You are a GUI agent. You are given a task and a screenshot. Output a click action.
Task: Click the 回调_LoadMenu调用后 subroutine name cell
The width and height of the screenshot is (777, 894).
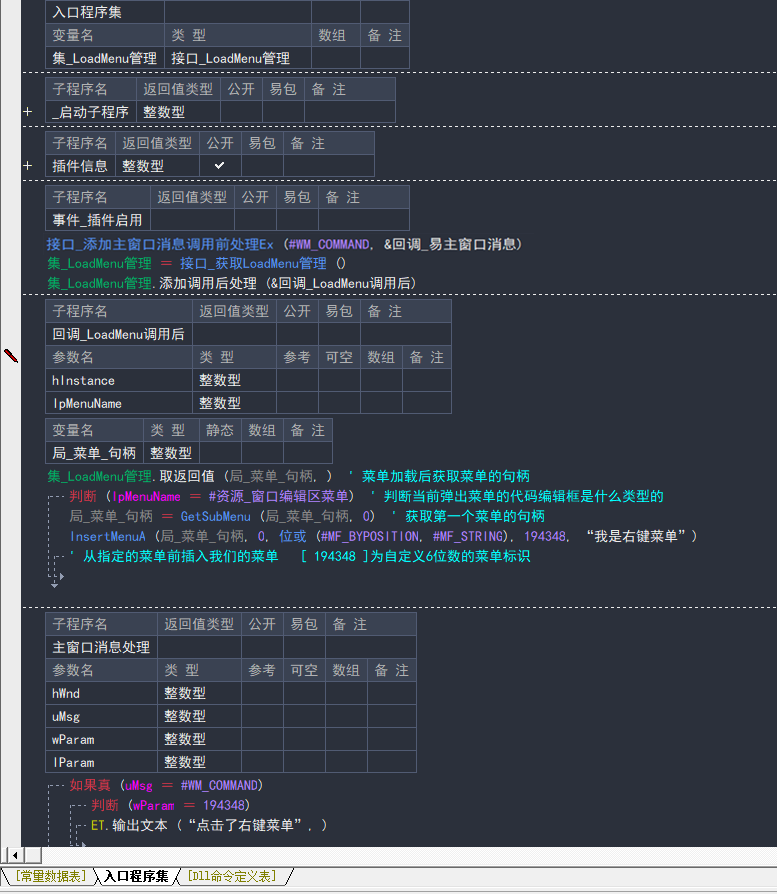coord(118,335)
